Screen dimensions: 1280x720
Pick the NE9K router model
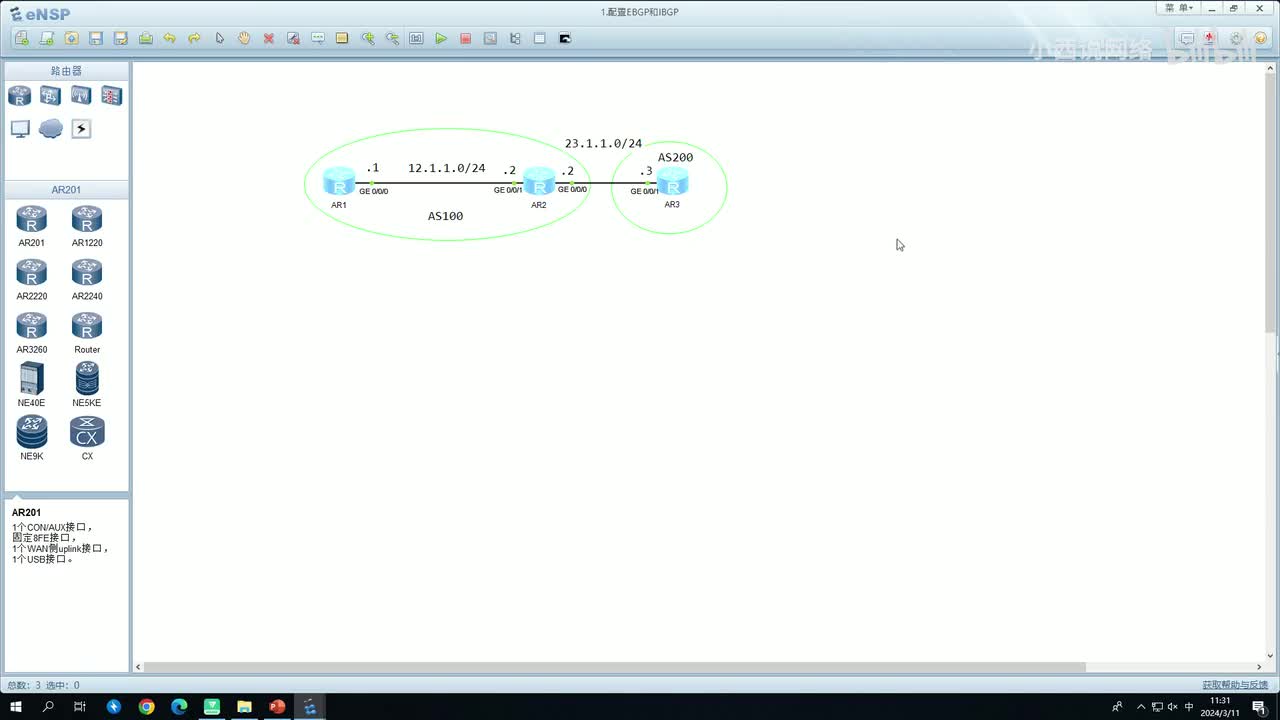(x=31, y=438)
